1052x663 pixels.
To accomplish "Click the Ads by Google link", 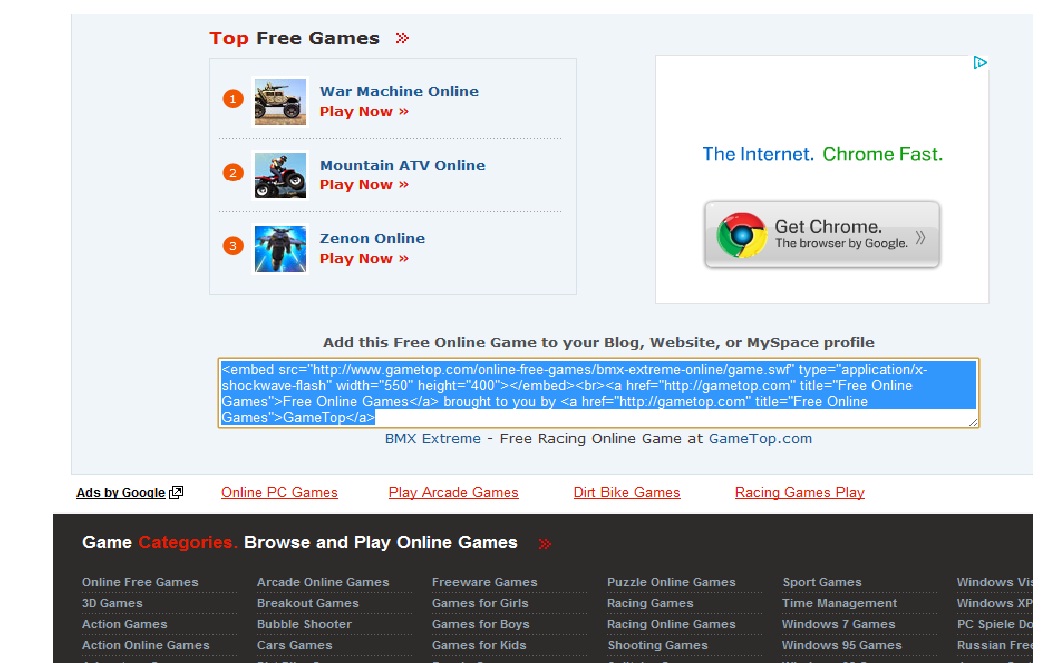I will (x=121, y=493).
